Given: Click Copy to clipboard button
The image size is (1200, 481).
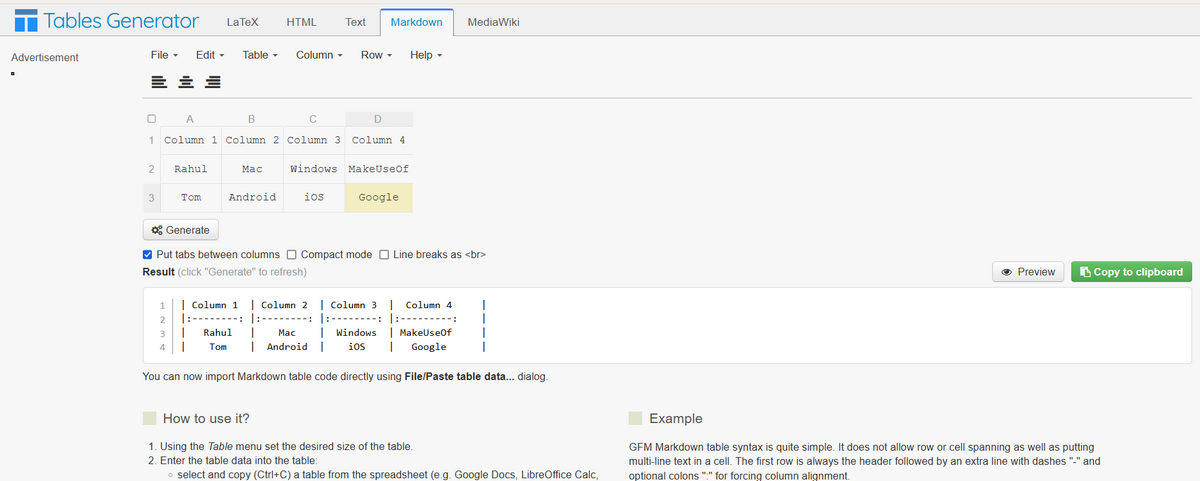Looking at the screenshot, I should point(1131,272).
